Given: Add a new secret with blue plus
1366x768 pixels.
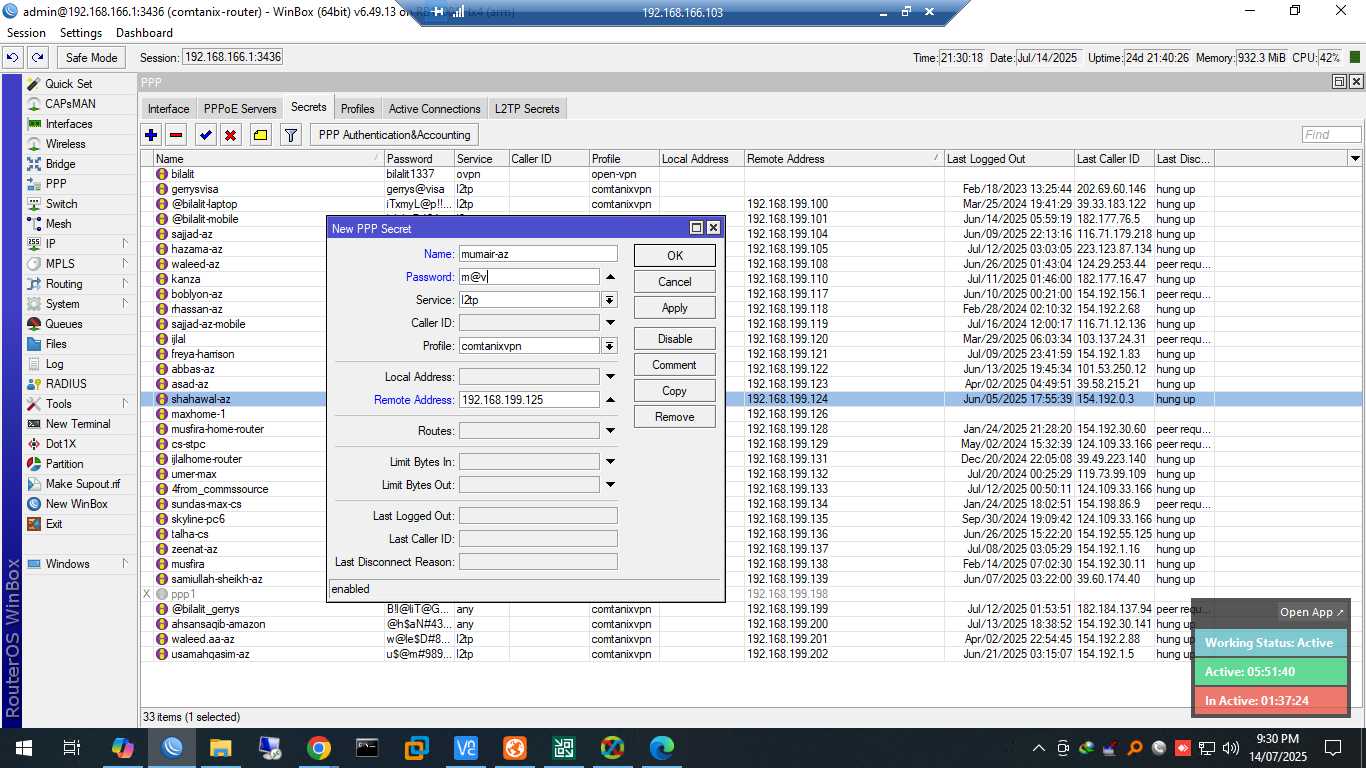Looking at the screenshot, I should [x=151, y=135].
